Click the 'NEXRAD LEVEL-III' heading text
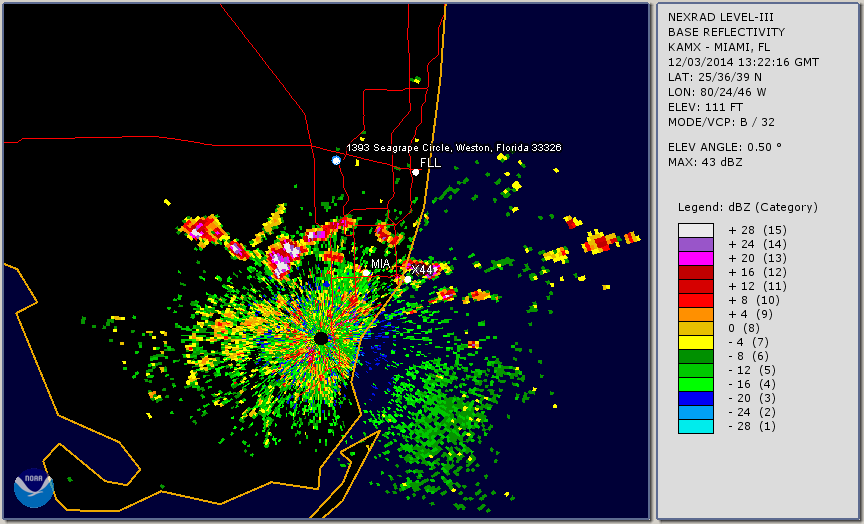 (x=721, y=18)
